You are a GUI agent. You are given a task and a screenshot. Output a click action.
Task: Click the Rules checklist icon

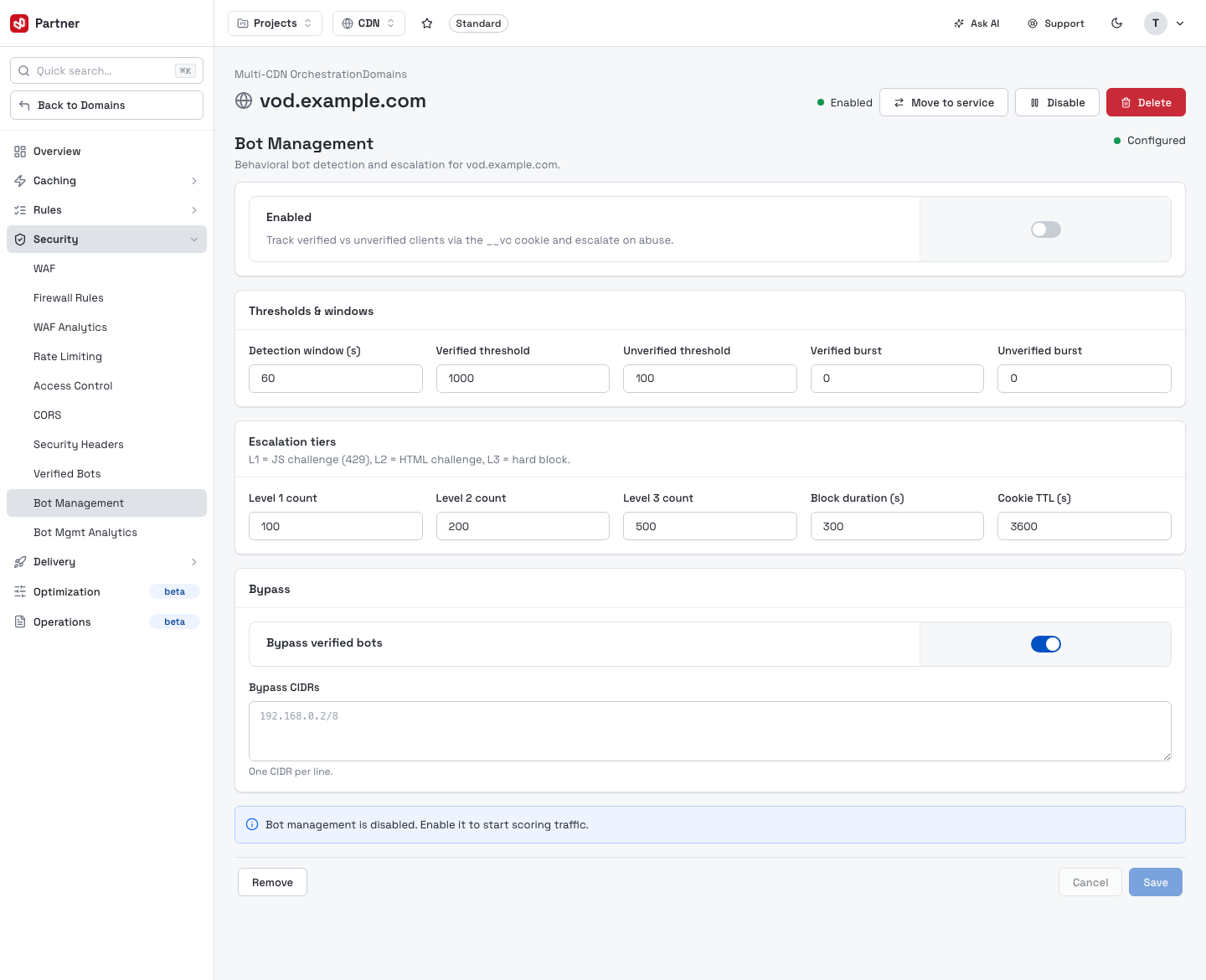20,210
